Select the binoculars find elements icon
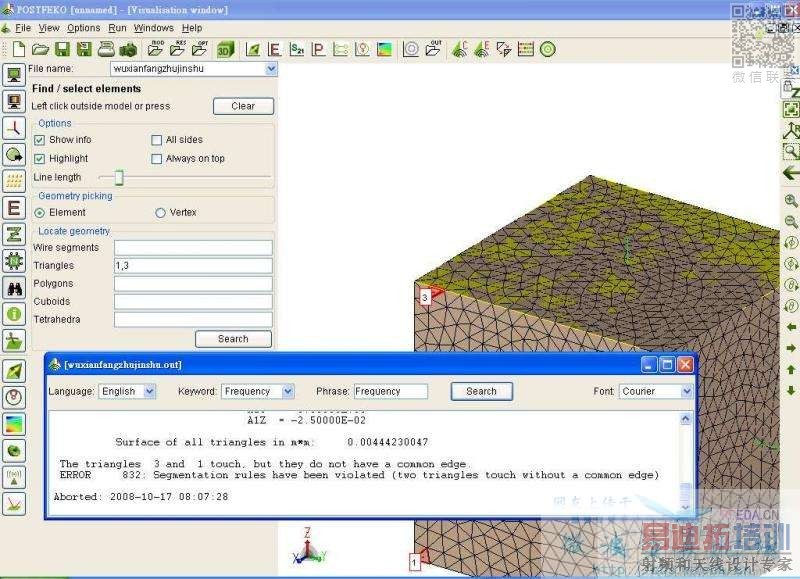 pos(14,288)
